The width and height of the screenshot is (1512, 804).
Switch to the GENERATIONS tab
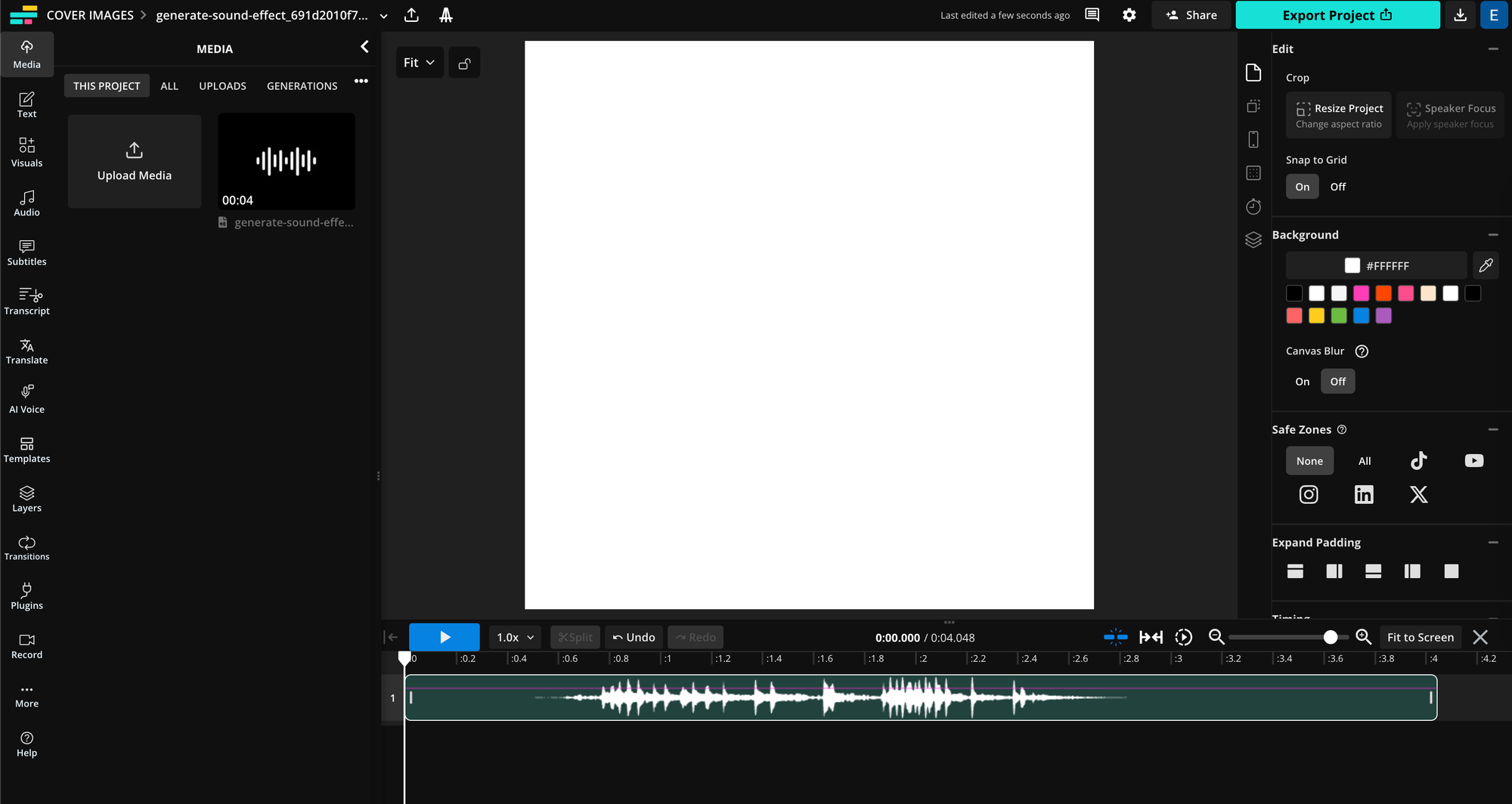point(302,85)
